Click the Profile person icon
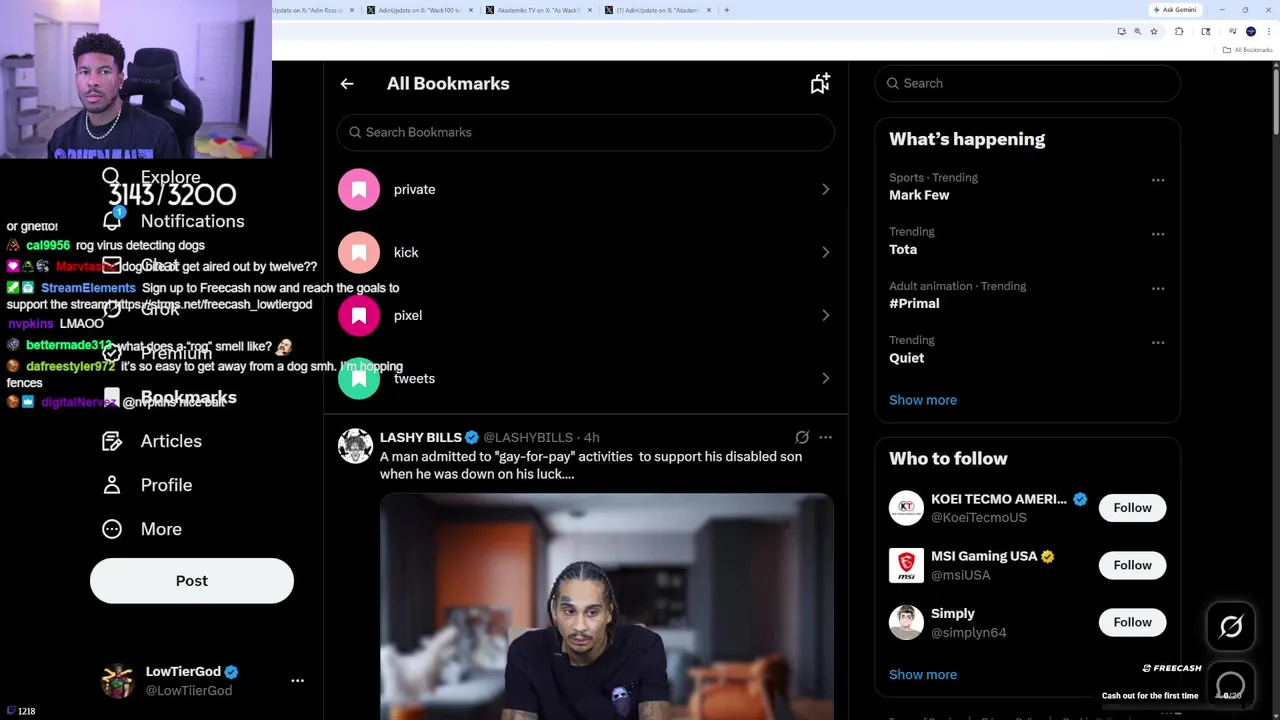 tap(112, 485)
